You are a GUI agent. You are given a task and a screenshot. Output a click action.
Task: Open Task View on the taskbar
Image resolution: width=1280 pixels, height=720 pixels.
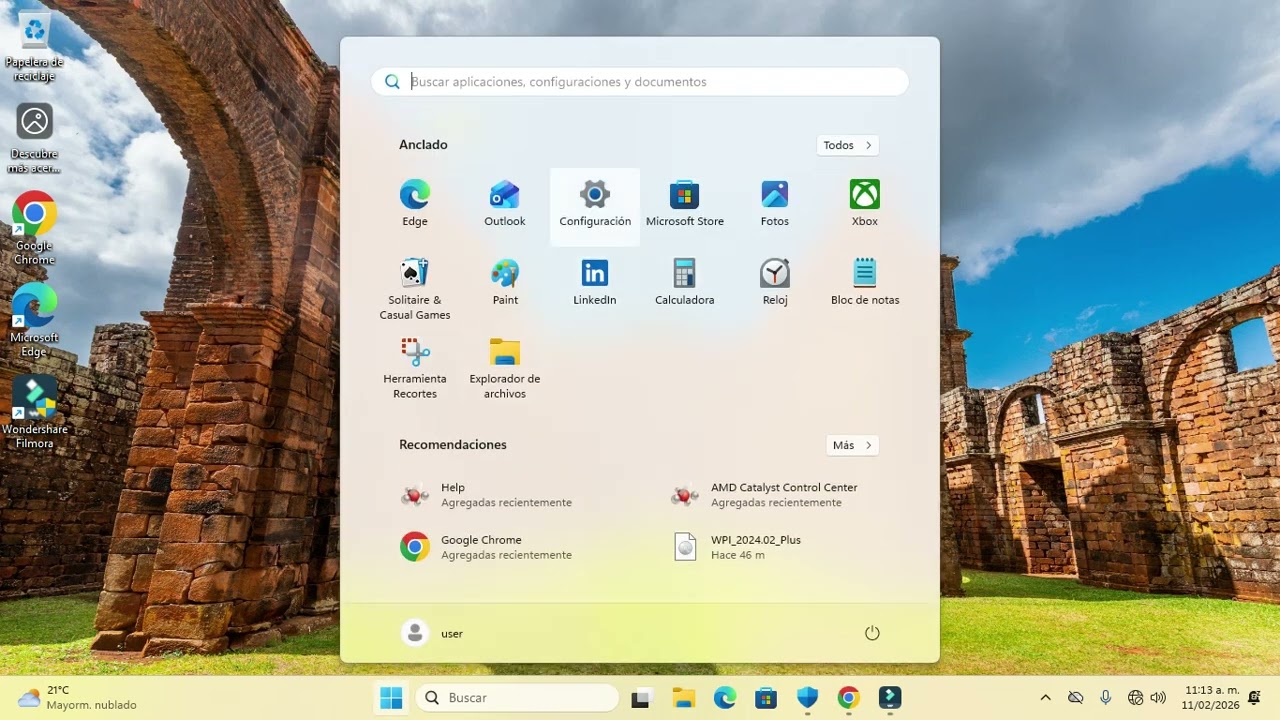(x=642, y=697)
